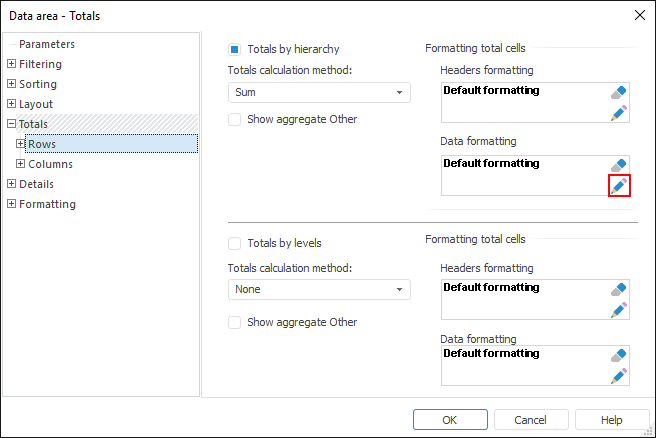Select the Formatting tree item
Image resolution: width=656 pixels, height=438 pixels.
pos(47,204)
